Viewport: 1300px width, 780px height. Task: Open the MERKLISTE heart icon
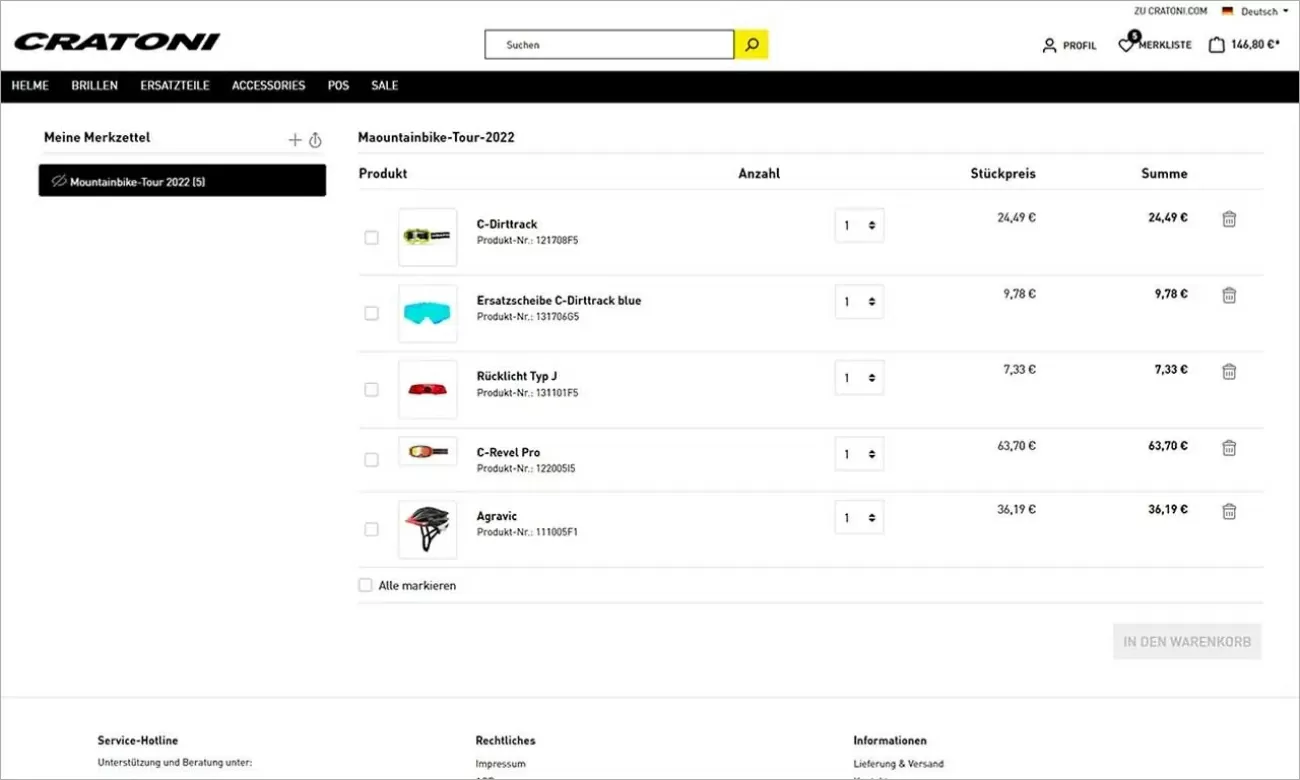pyautogui.click(x=1128, y=45)
